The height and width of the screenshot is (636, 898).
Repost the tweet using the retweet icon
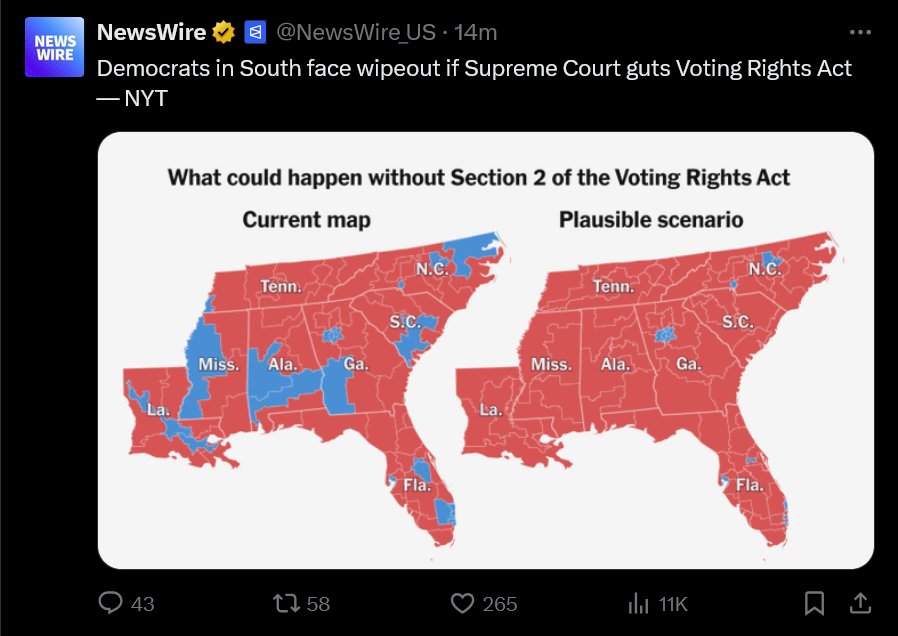coord(286,603)
